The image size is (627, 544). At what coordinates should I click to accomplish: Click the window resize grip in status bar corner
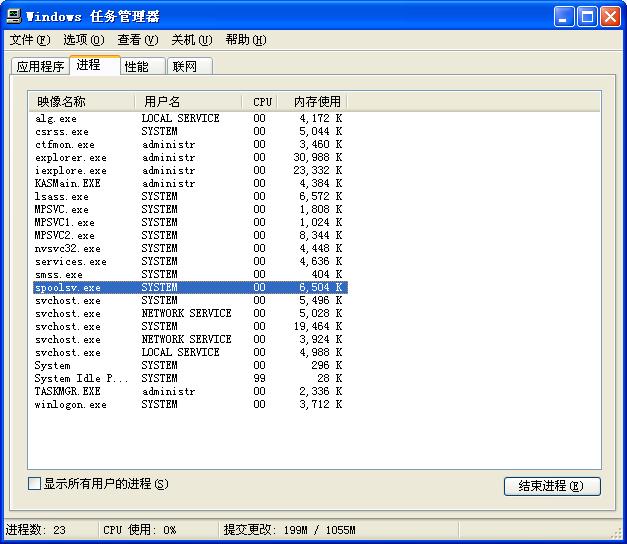coord(615,532)
